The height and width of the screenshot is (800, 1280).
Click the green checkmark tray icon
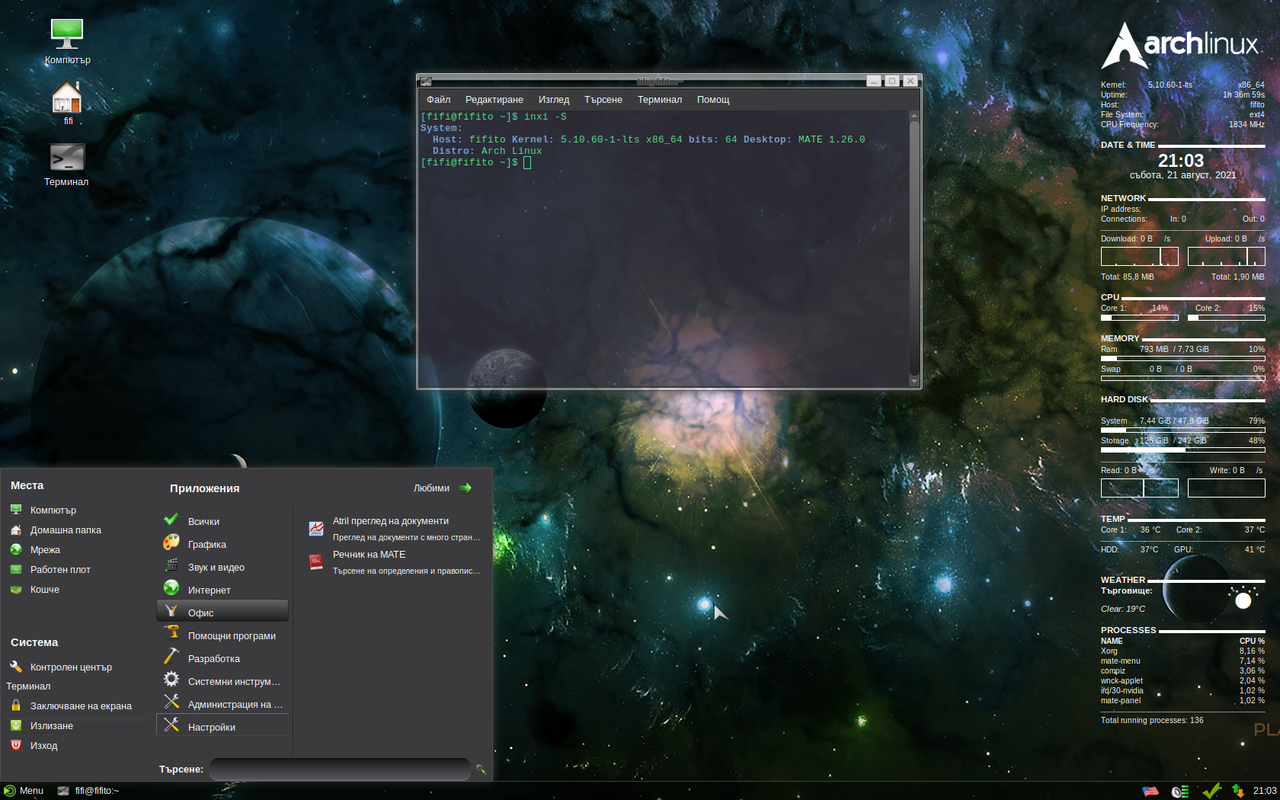click(1211, 791)
